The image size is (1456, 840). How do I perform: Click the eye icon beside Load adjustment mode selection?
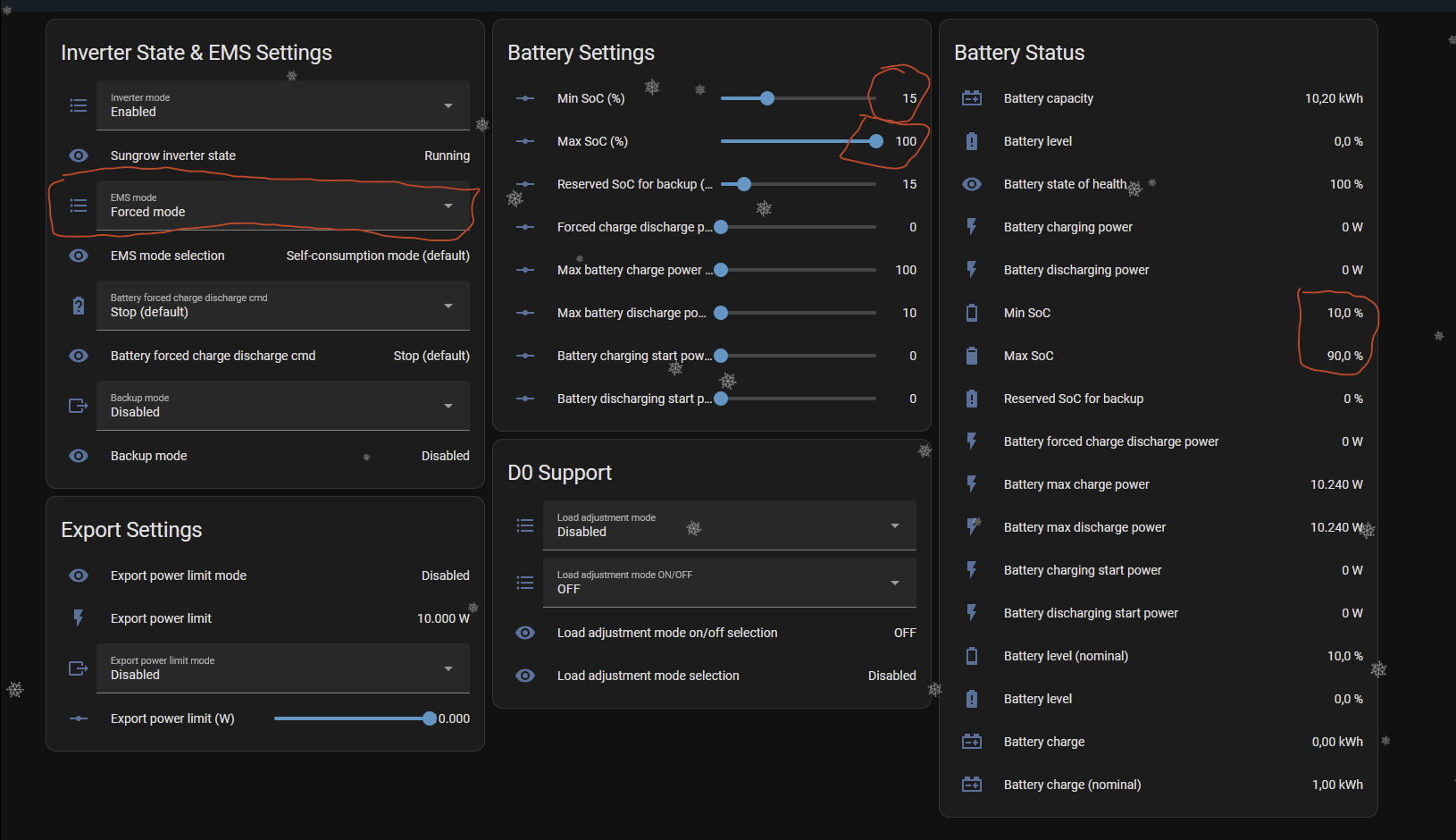coord(525,676)
